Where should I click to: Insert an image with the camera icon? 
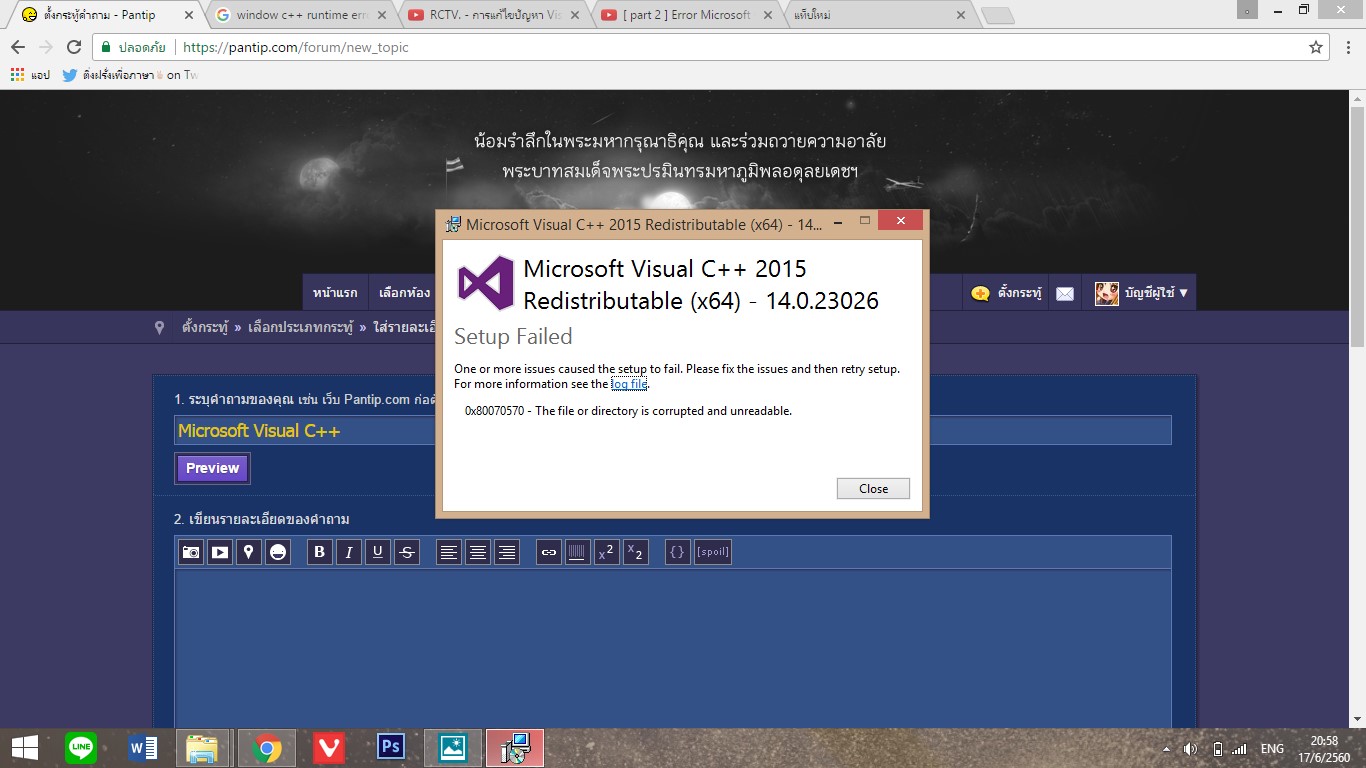[191, 552]
